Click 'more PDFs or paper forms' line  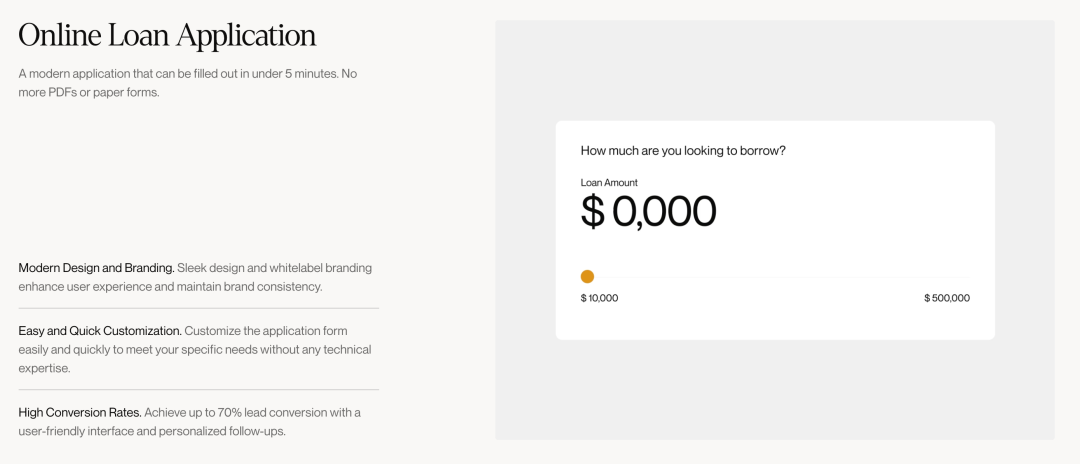(x=89, y=92)
